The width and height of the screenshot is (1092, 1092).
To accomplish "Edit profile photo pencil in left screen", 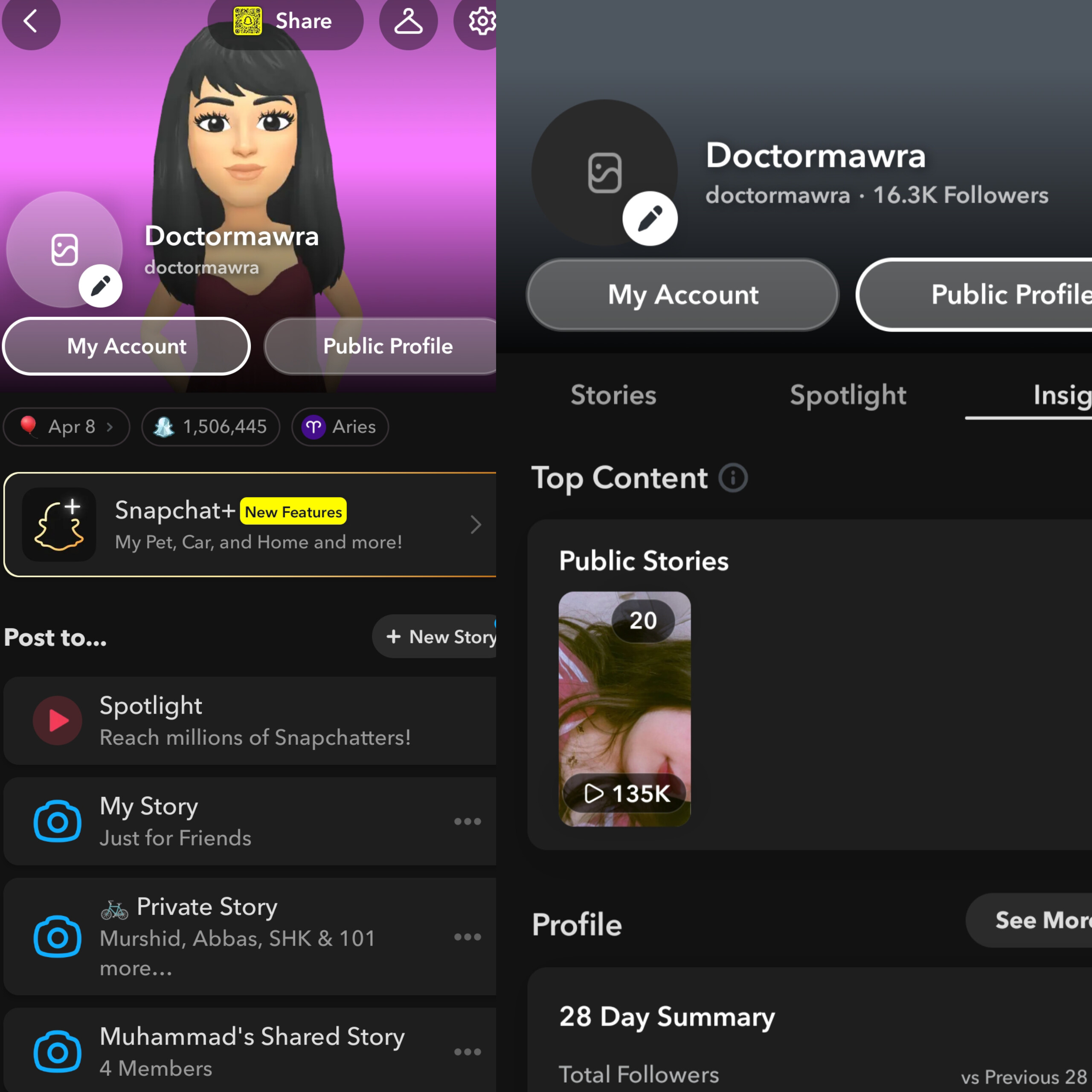I will (101, 285).
